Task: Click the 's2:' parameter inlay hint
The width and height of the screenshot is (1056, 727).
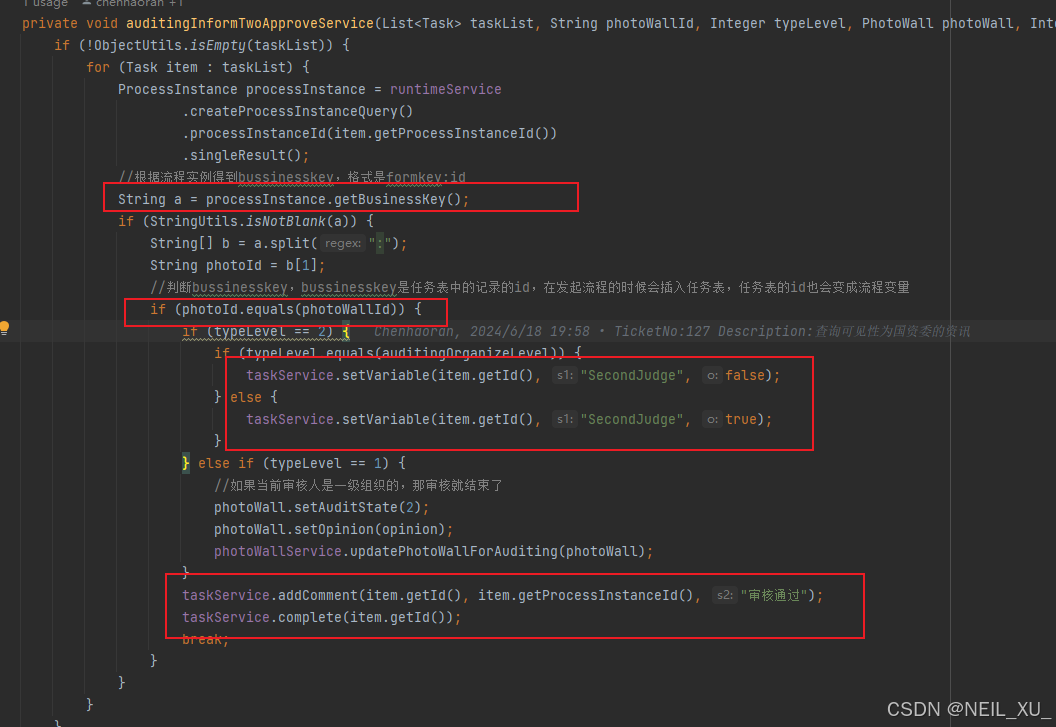Action: 724,595
